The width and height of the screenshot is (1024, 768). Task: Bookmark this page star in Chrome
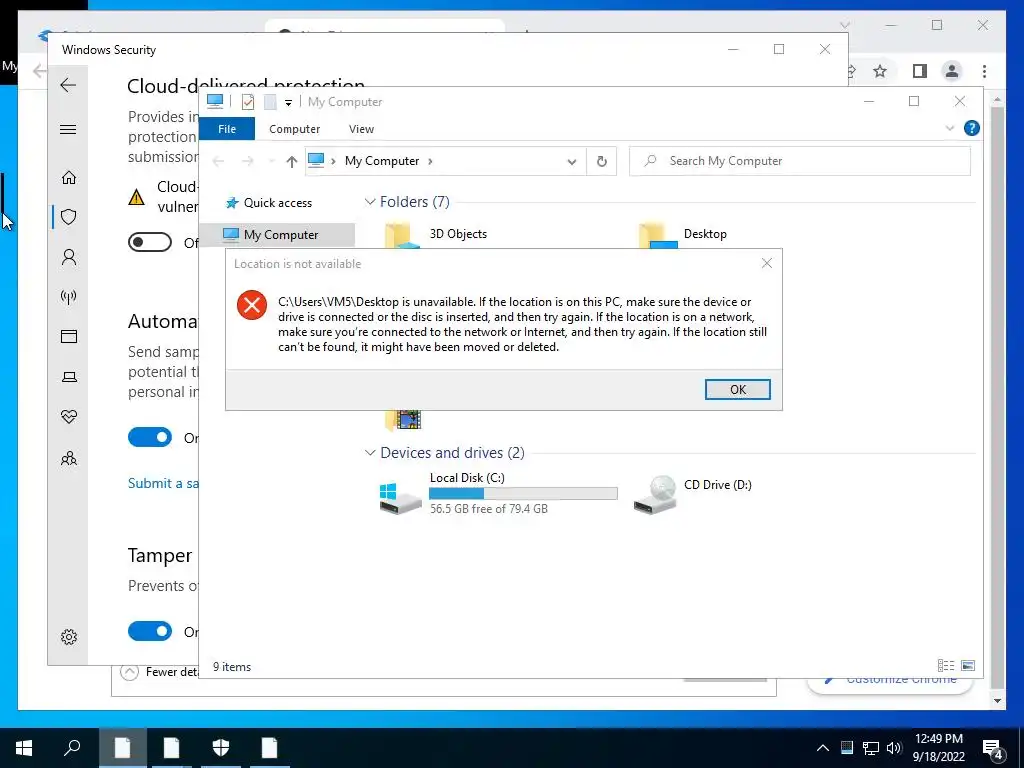(880, 71)
